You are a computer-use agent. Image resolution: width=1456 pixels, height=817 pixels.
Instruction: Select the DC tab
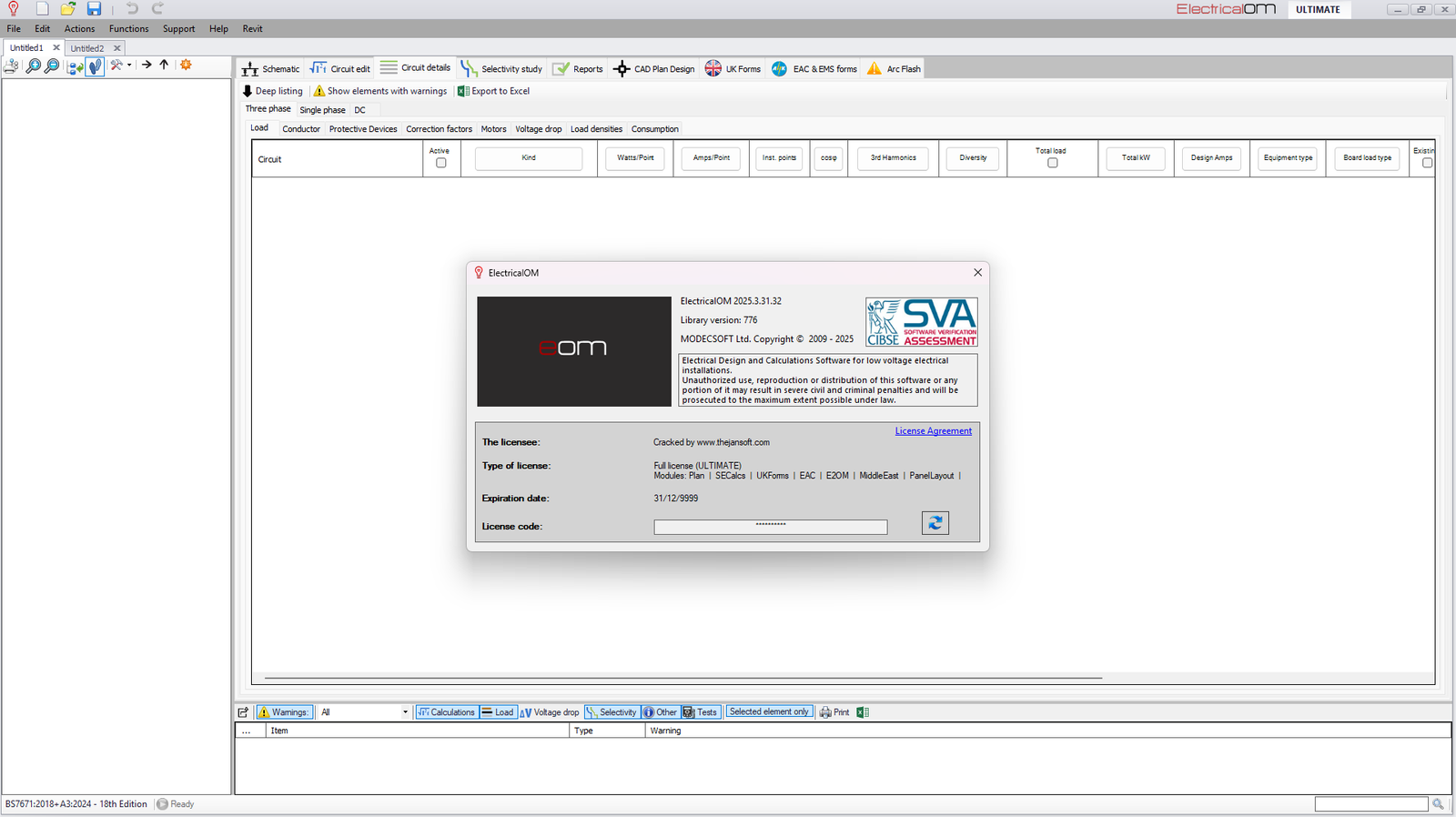360,110
